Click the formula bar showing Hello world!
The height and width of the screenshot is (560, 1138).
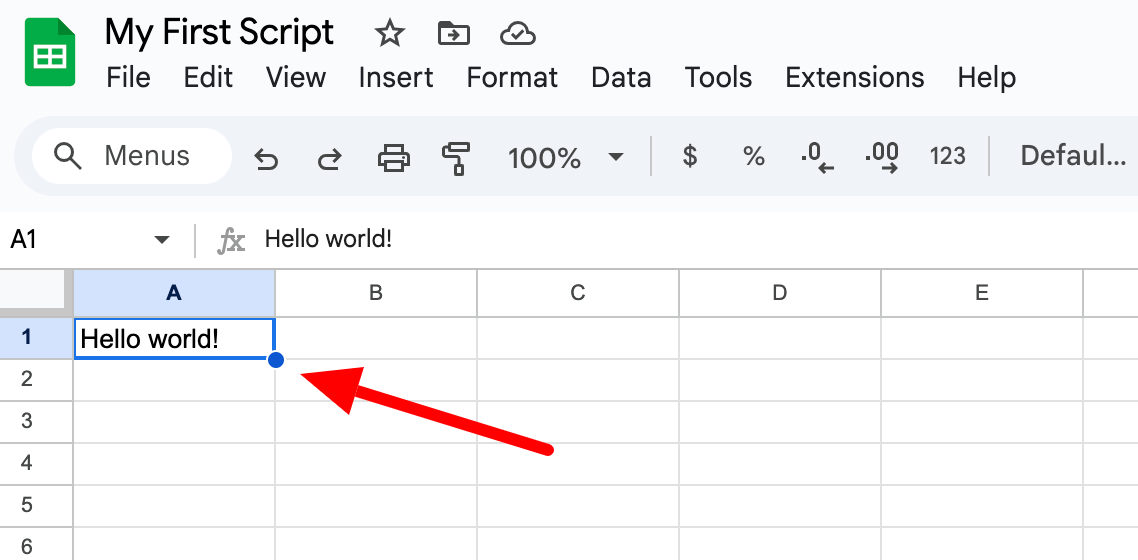pyautogui.click(x=697, y=239)
